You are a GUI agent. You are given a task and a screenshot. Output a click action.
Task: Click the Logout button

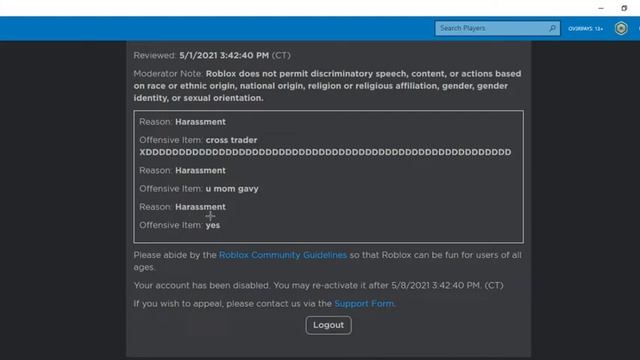click(328, 325)
